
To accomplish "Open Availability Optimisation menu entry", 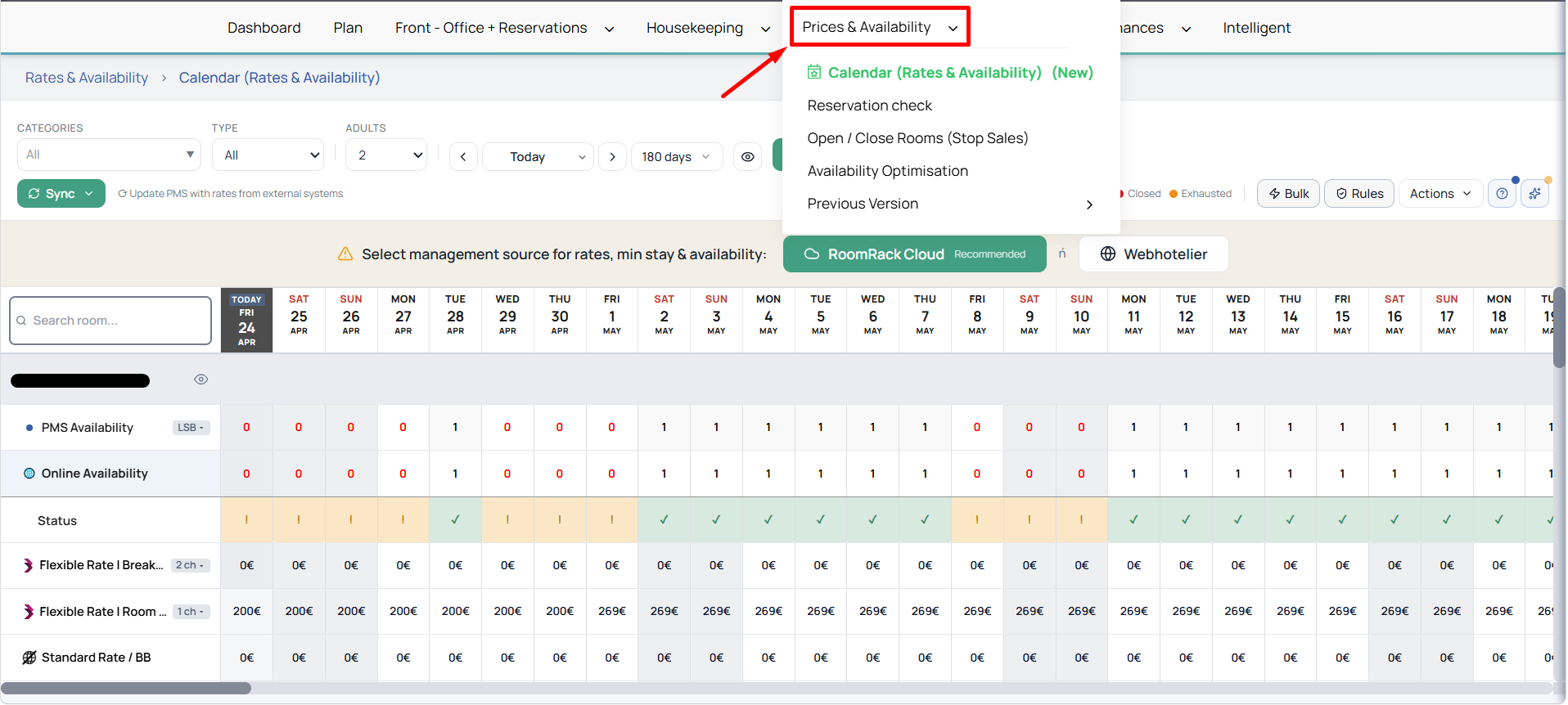I will [887, 171].
